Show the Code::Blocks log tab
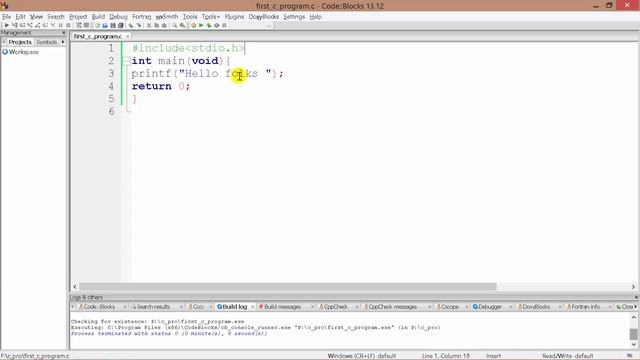Image resolution: width=640 pixels, height=360 pixels. 99,307
